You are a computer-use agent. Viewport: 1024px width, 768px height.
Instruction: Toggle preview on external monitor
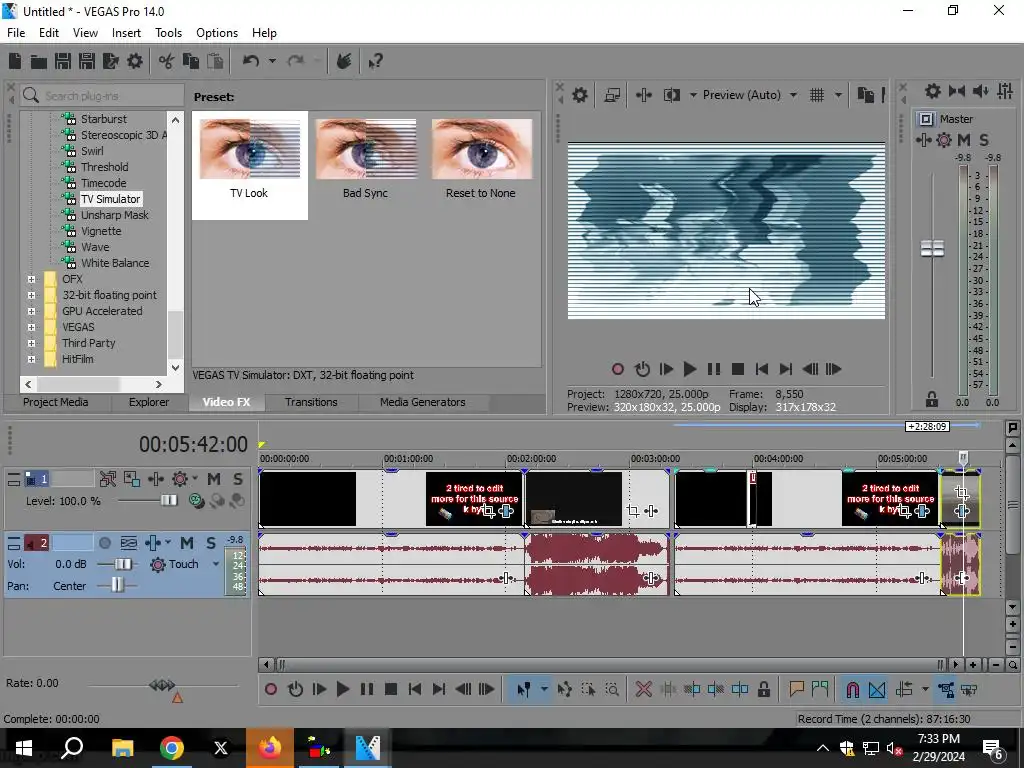612,95
